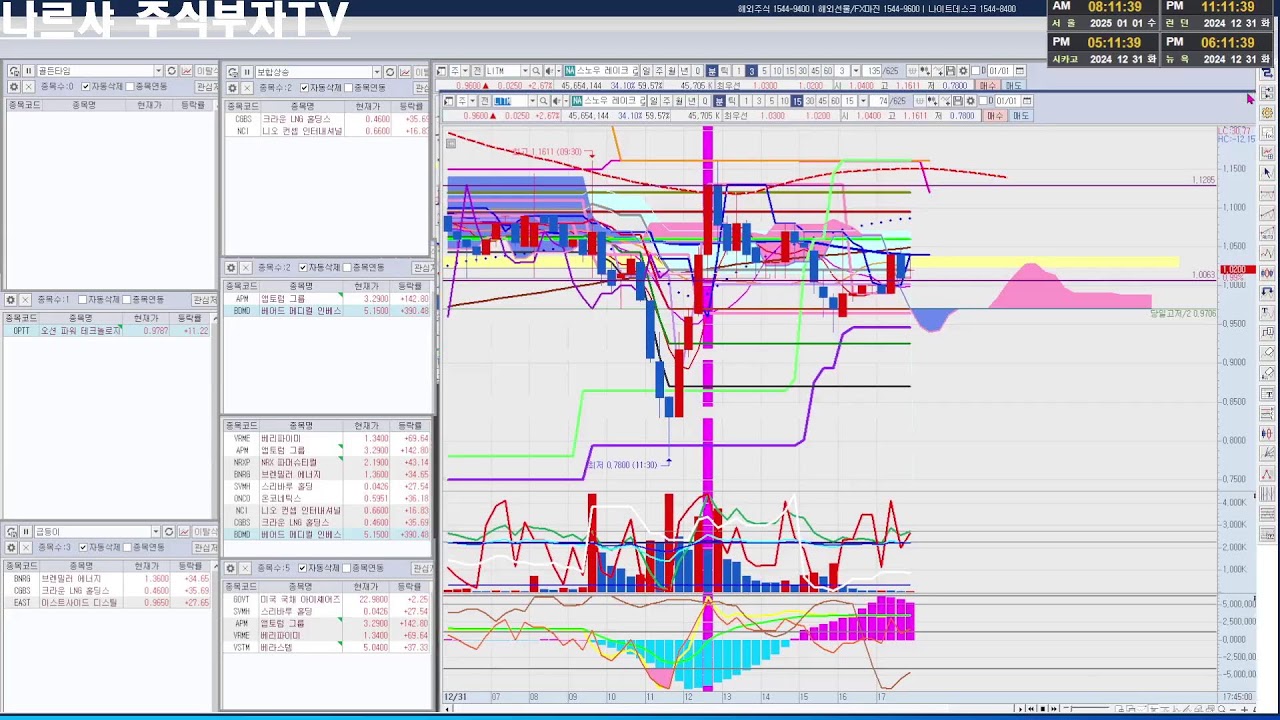Click gear icon in 종목수:1 panel
The width and height of the screenshot is (1280, 720).
[x=11, y=299]
